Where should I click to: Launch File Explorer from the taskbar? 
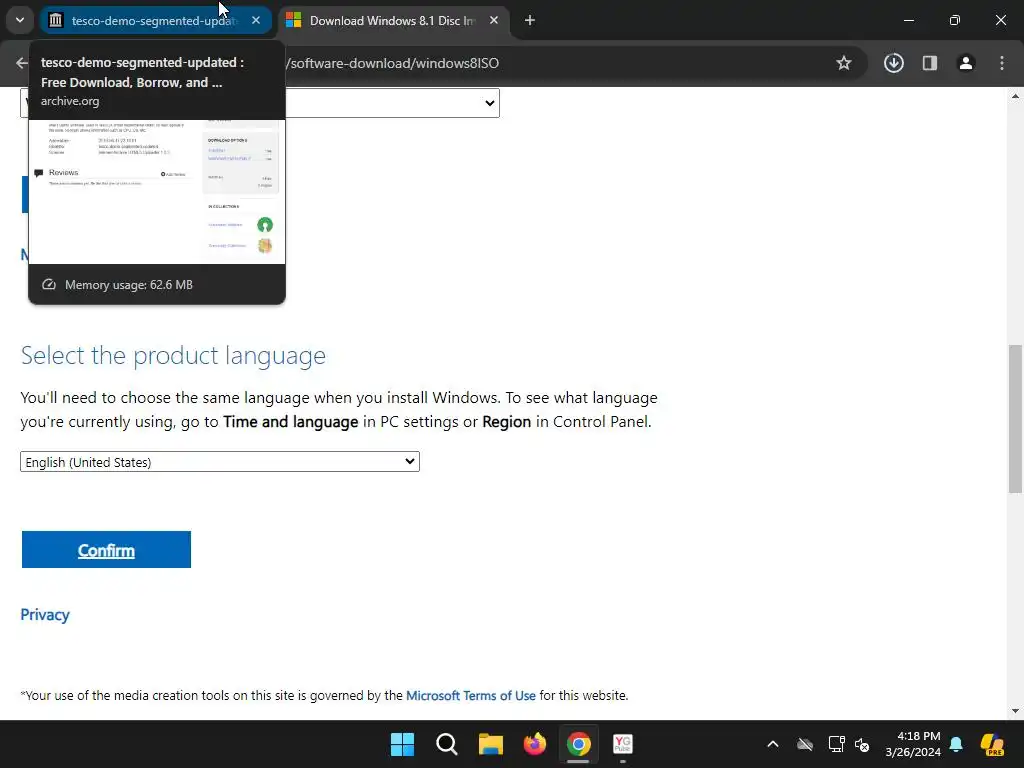490,744
